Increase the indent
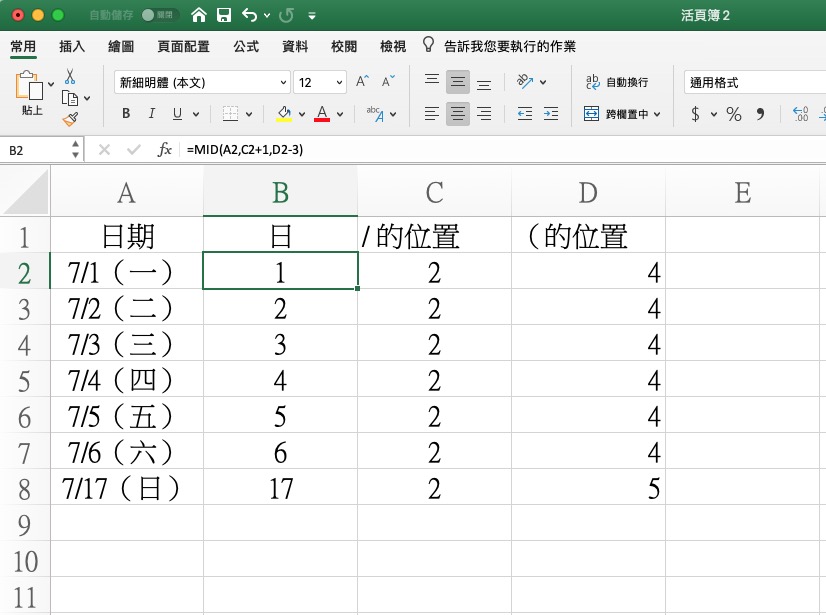 click(551, 113)
